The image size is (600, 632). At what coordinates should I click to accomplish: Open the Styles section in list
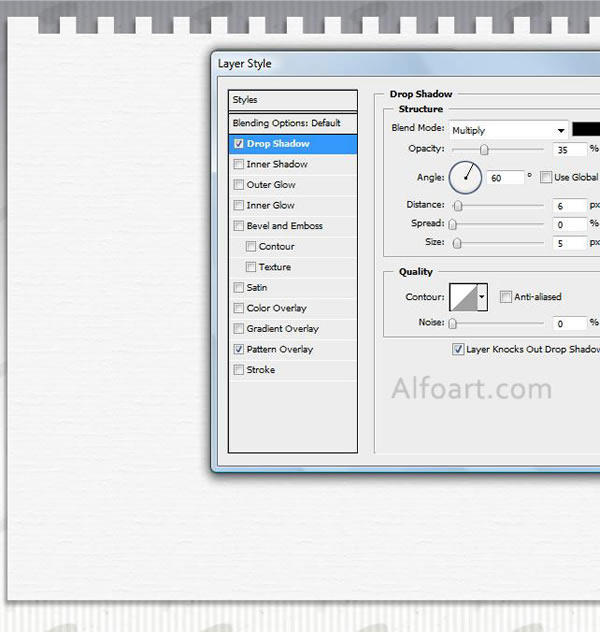[293, 100]
